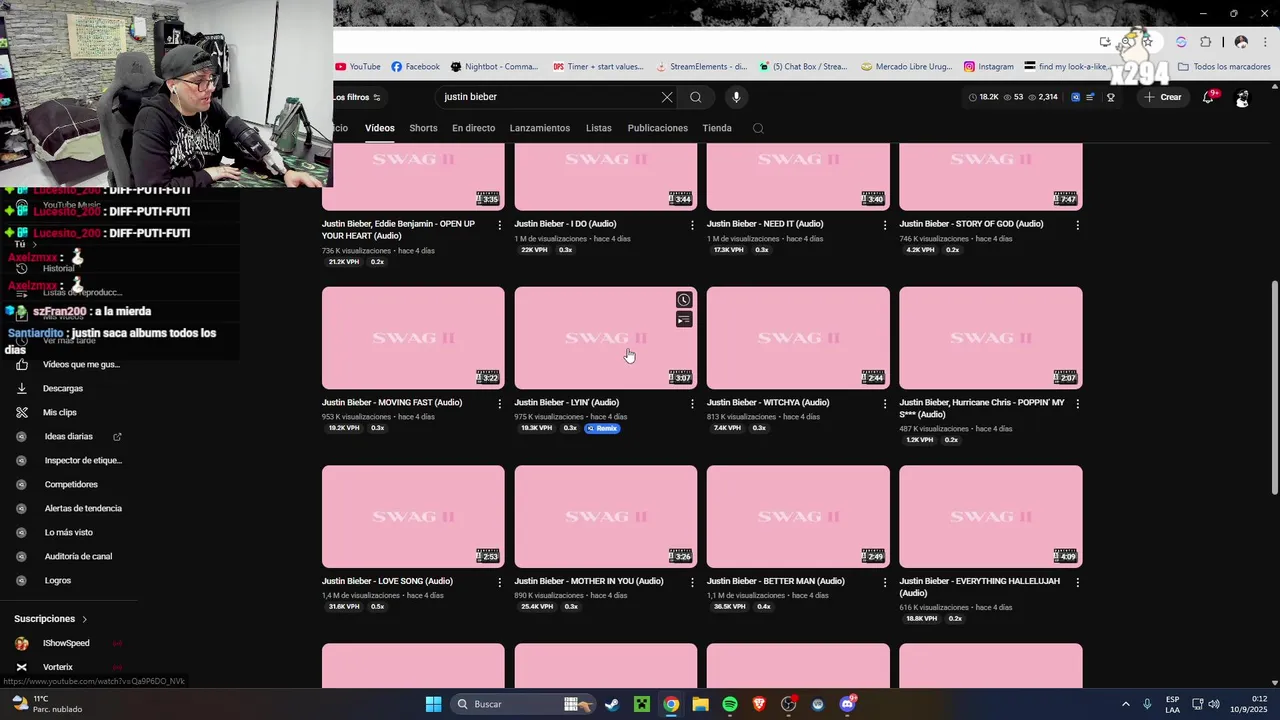Switch to the Listas tab

click(599, 128)
